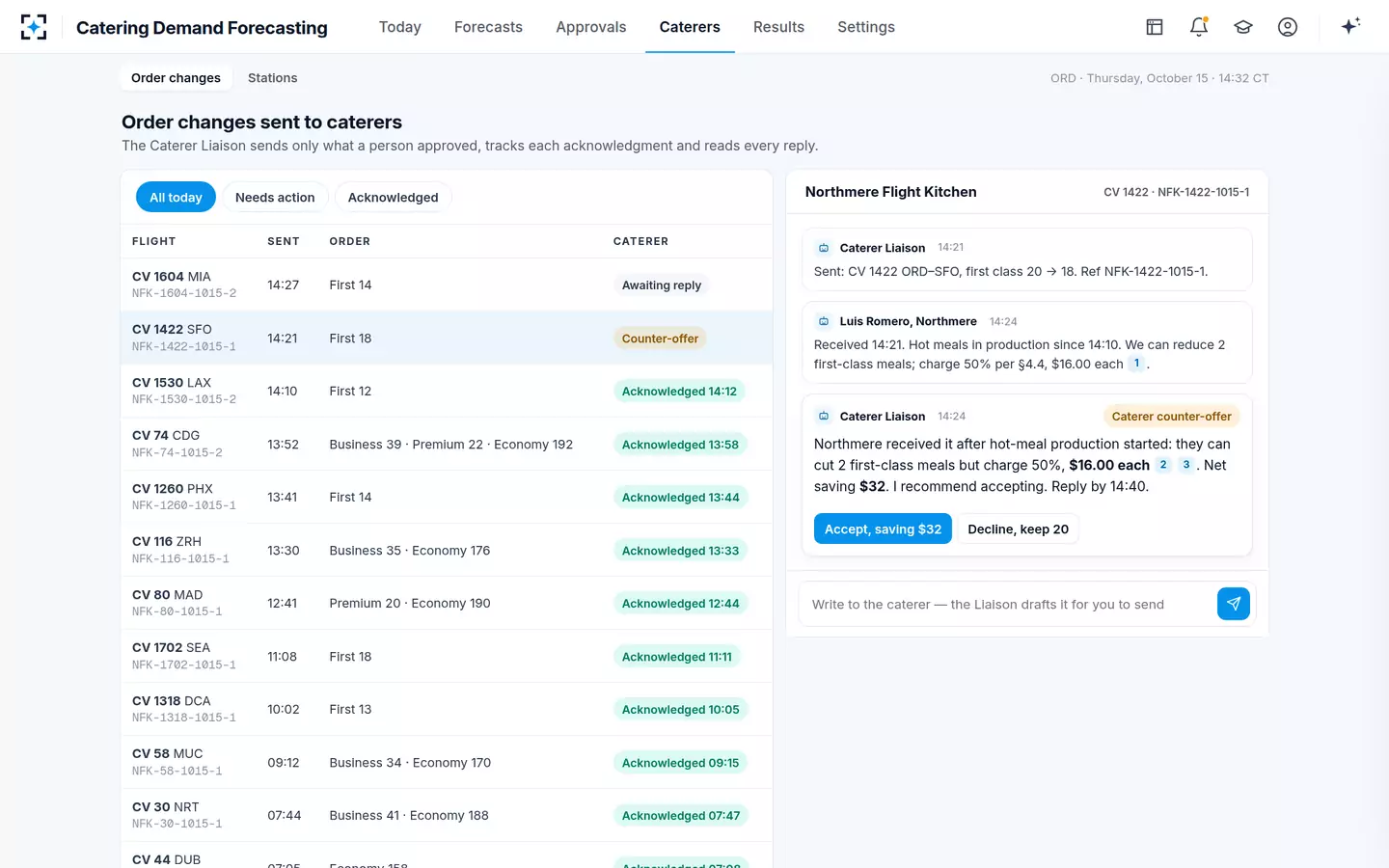Select the CV 1422 SFO row
Viewport: 1389px width, 868px height.
447,338
